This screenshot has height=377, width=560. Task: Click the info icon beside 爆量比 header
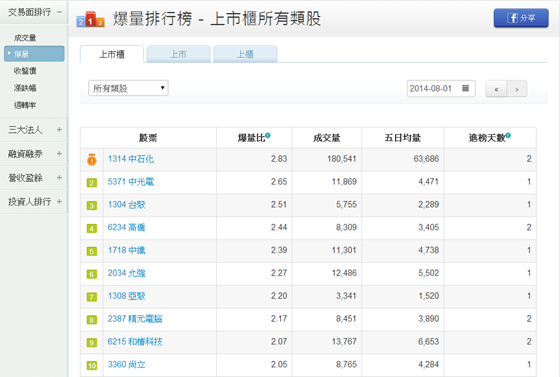pyautogui.click(x=268, y=135)
